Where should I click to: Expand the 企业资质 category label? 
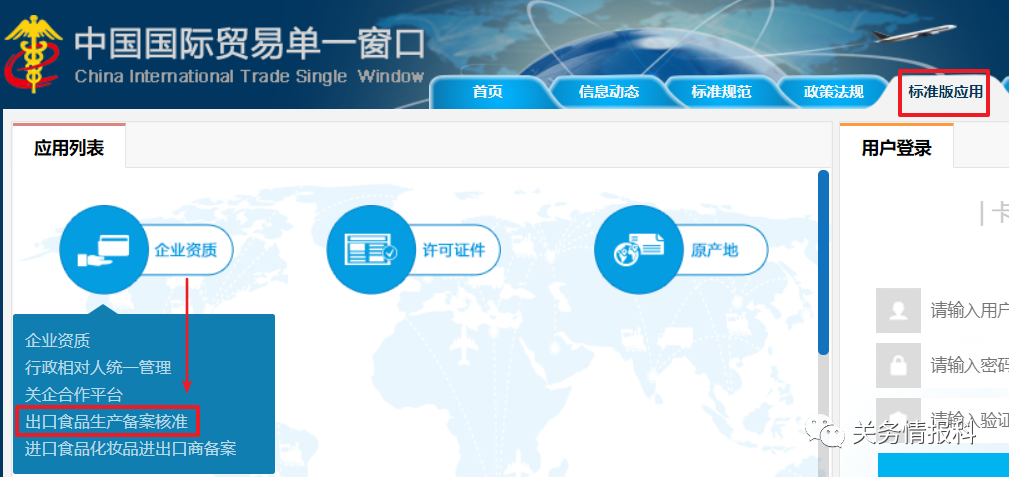pyautogui.click(x=185, y=250)
